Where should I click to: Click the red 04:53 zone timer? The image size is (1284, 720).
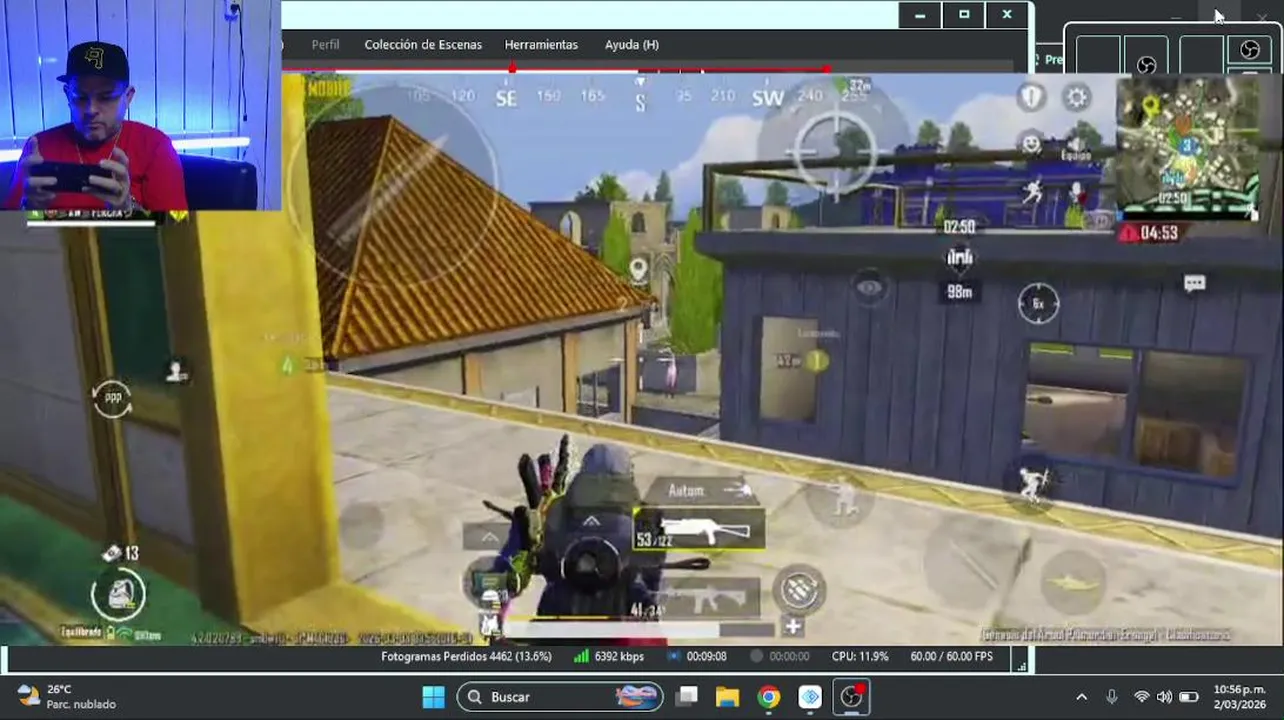point(1149,233)
